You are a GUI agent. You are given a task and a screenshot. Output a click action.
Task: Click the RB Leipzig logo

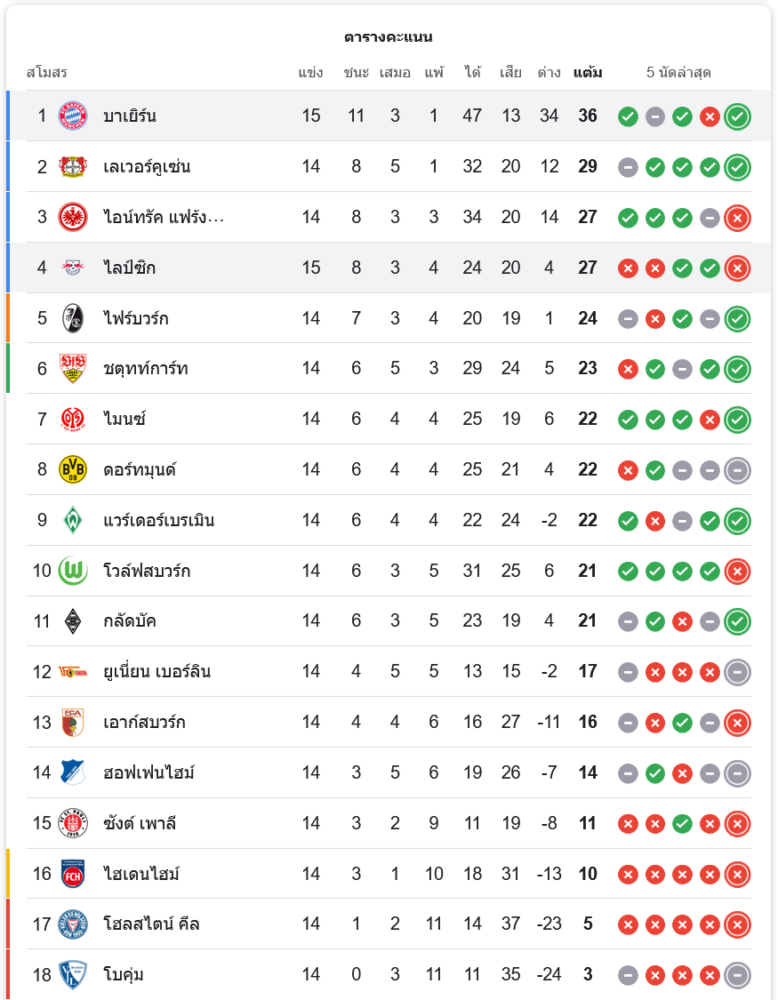click(73, 268)
